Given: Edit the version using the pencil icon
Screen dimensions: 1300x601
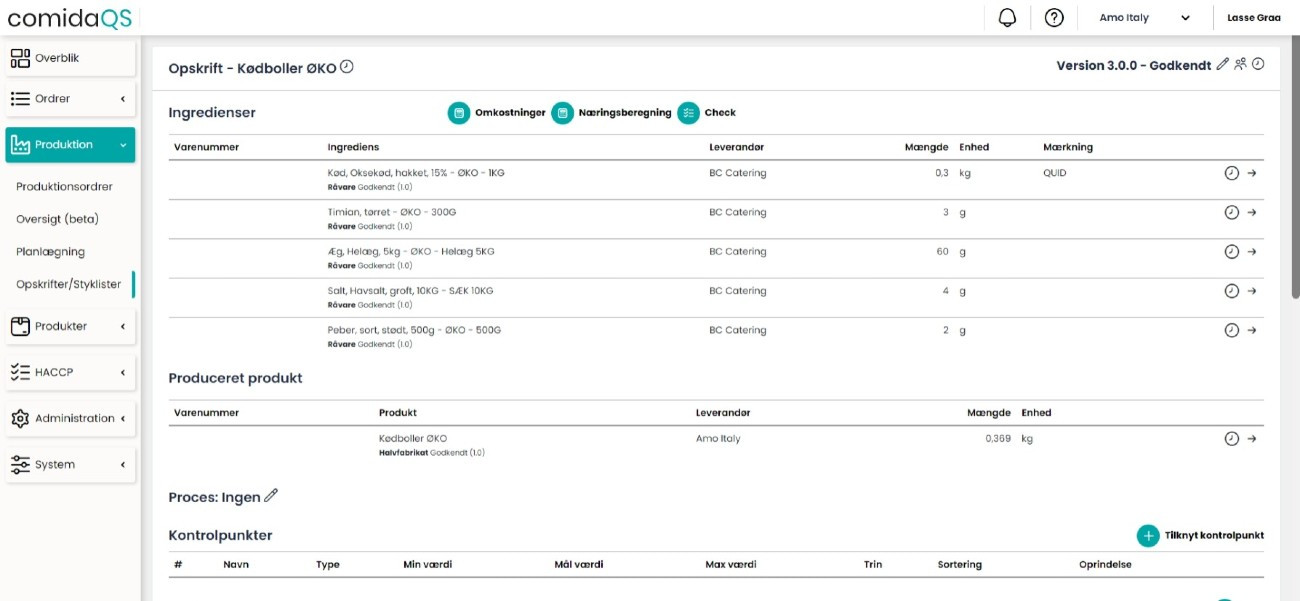Looking at the screenshot, I should click(x=1221, y=63).
